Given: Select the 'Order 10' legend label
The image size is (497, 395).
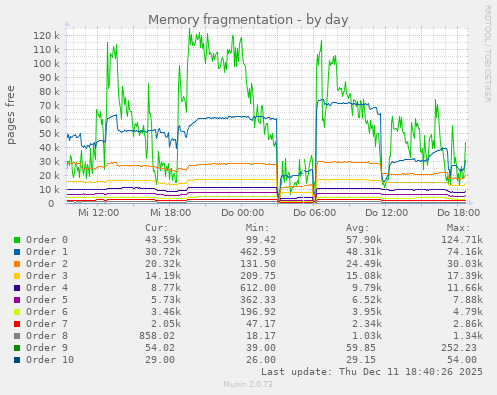Looking at the screenshot, I should tap(50, 360).
